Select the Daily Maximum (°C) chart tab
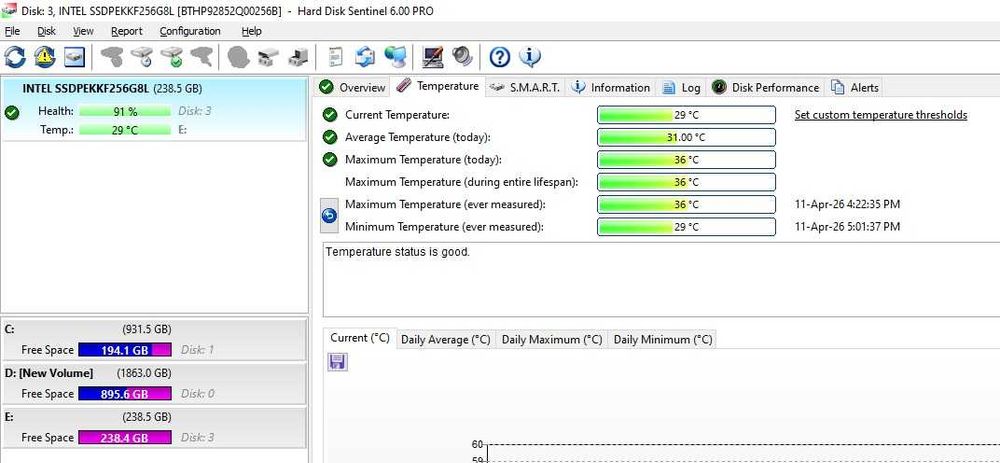 tap(552, 339)
